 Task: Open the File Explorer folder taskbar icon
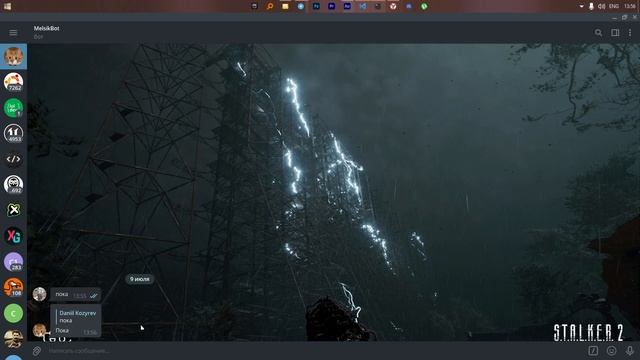pos(285,6)
